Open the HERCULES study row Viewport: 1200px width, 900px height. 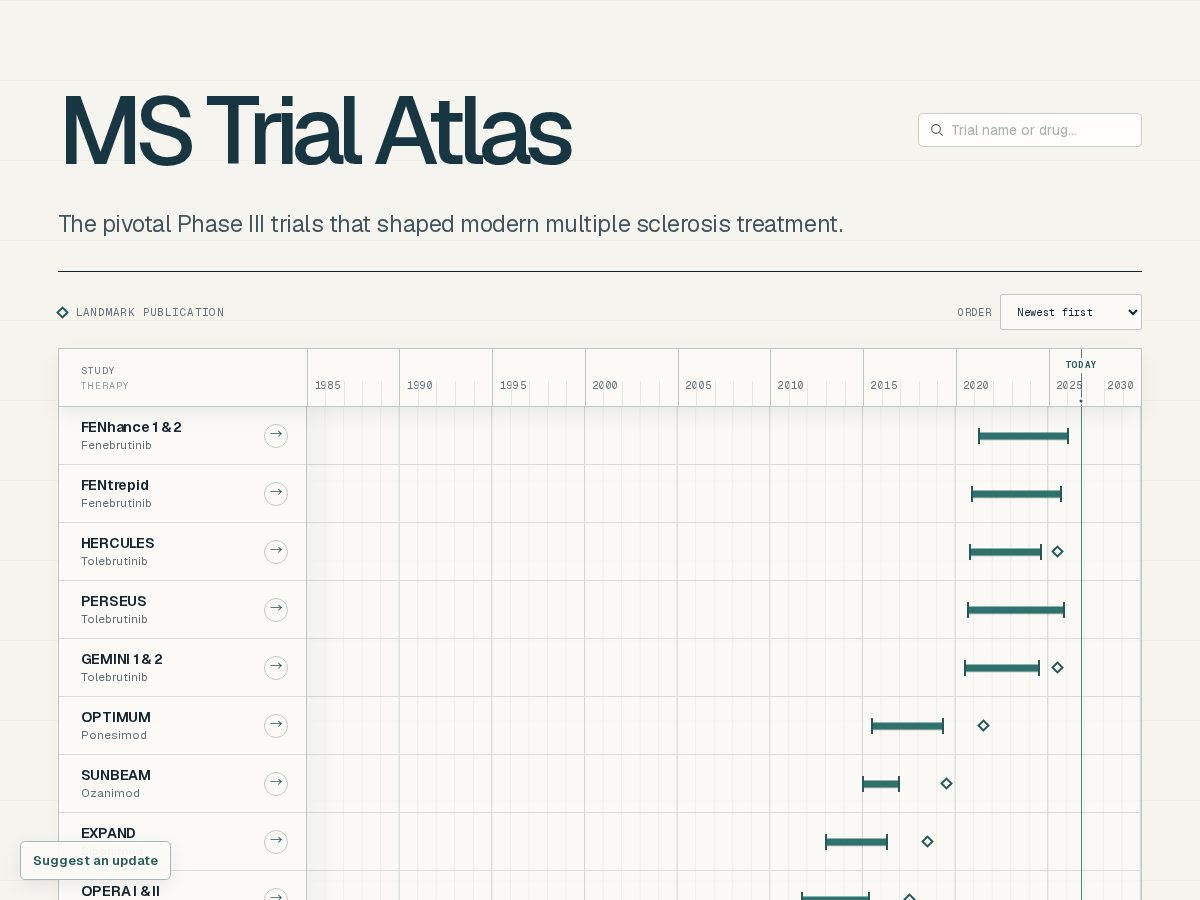(182, 552)
